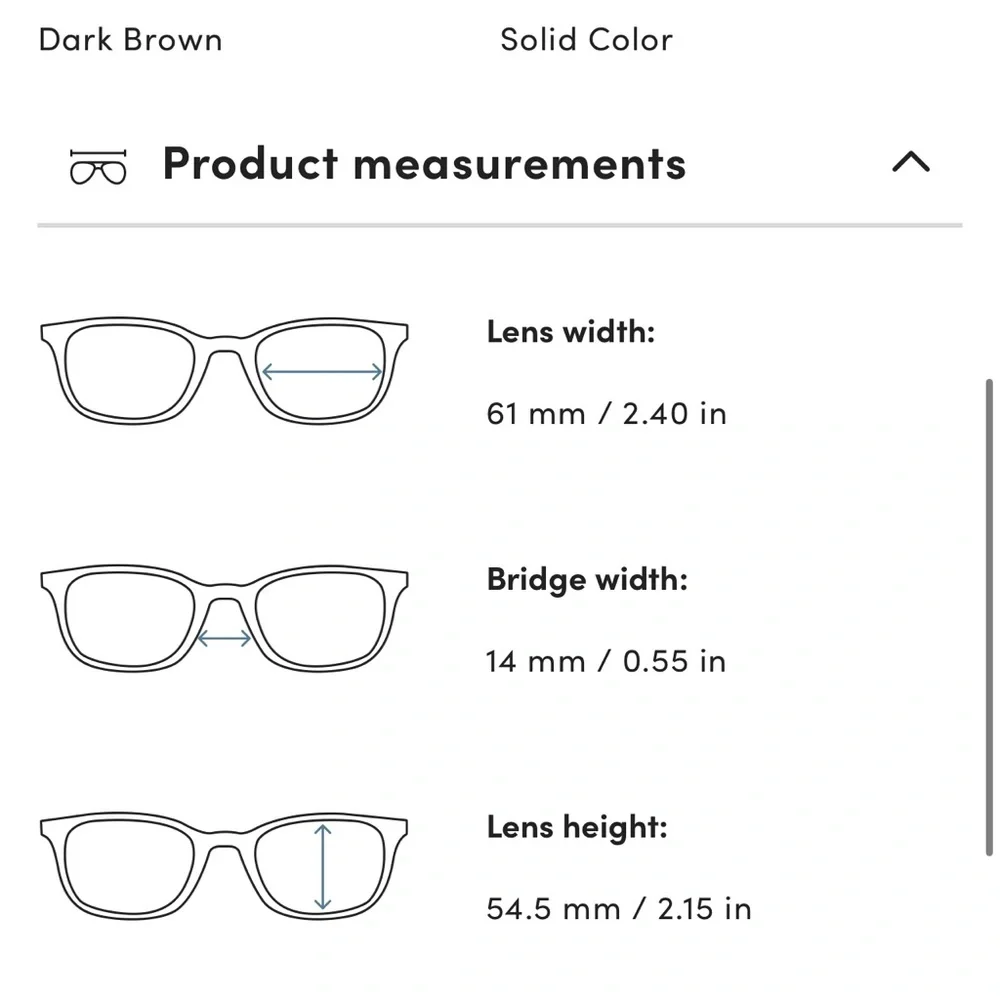The image size is (1000, 1000).
Task: Click the horizontal arrow in Lens width diagram
Action: 322,372
